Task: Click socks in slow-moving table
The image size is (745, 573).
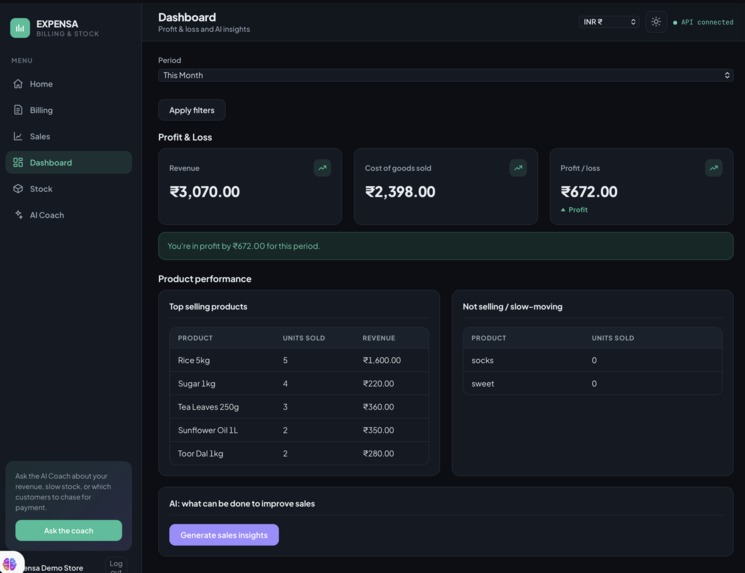Action: coord(482,360)
